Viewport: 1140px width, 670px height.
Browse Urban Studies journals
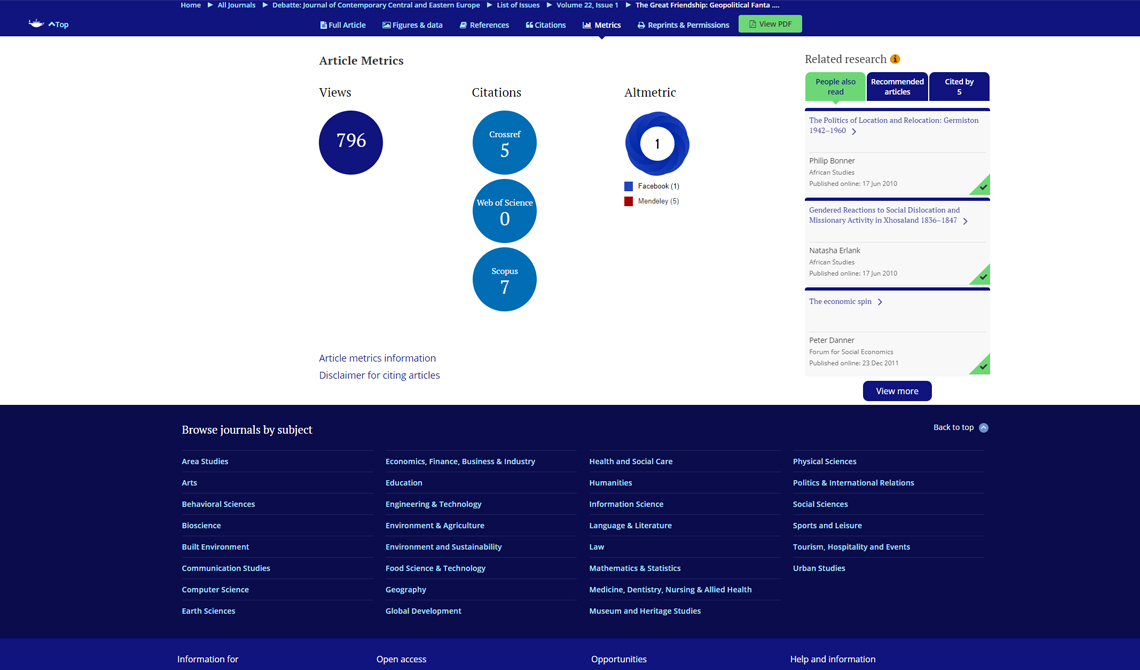819,568
